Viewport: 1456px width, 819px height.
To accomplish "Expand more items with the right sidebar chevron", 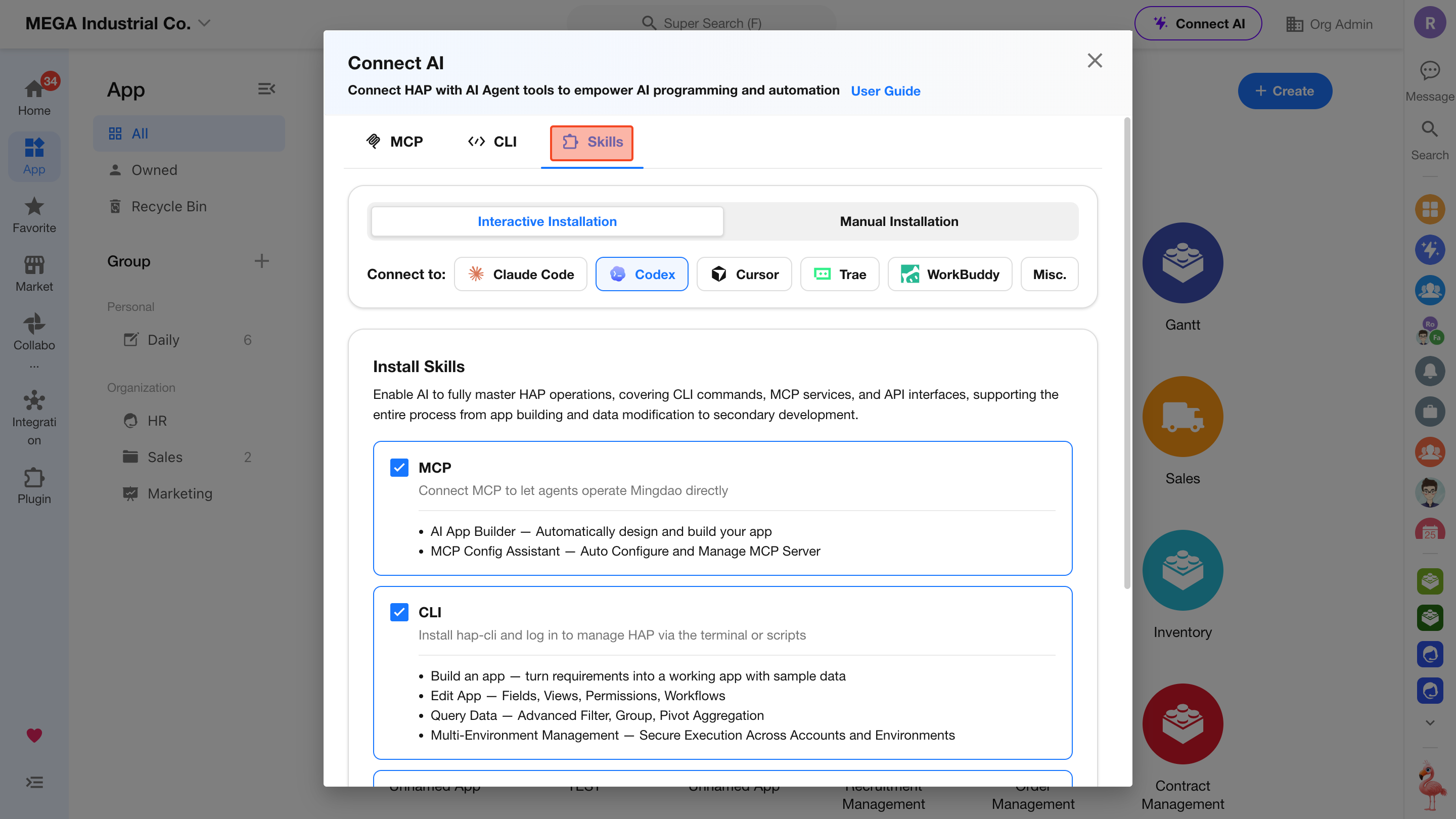I will (1430, 722).
